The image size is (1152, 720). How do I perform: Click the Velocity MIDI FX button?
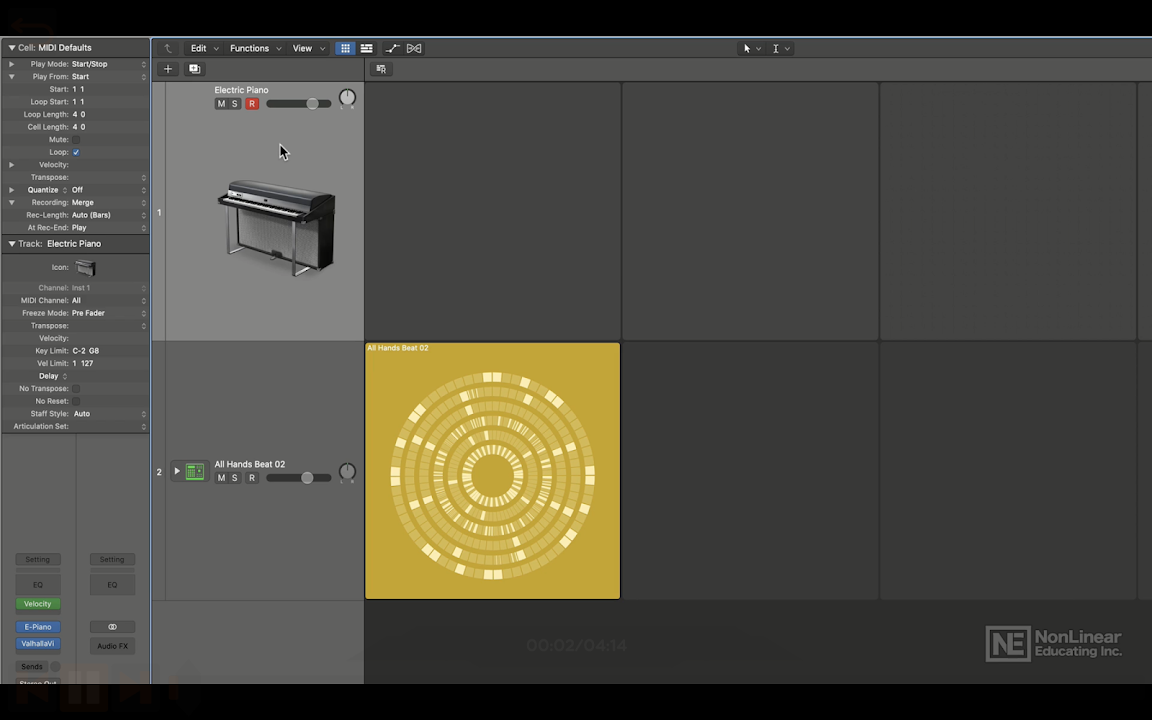[37, 604]
